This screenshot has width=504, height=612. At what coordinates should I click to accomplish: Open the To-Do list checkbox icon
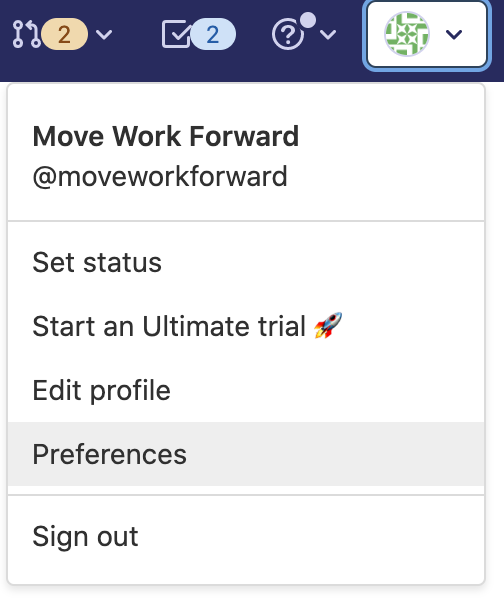[176, 35]
